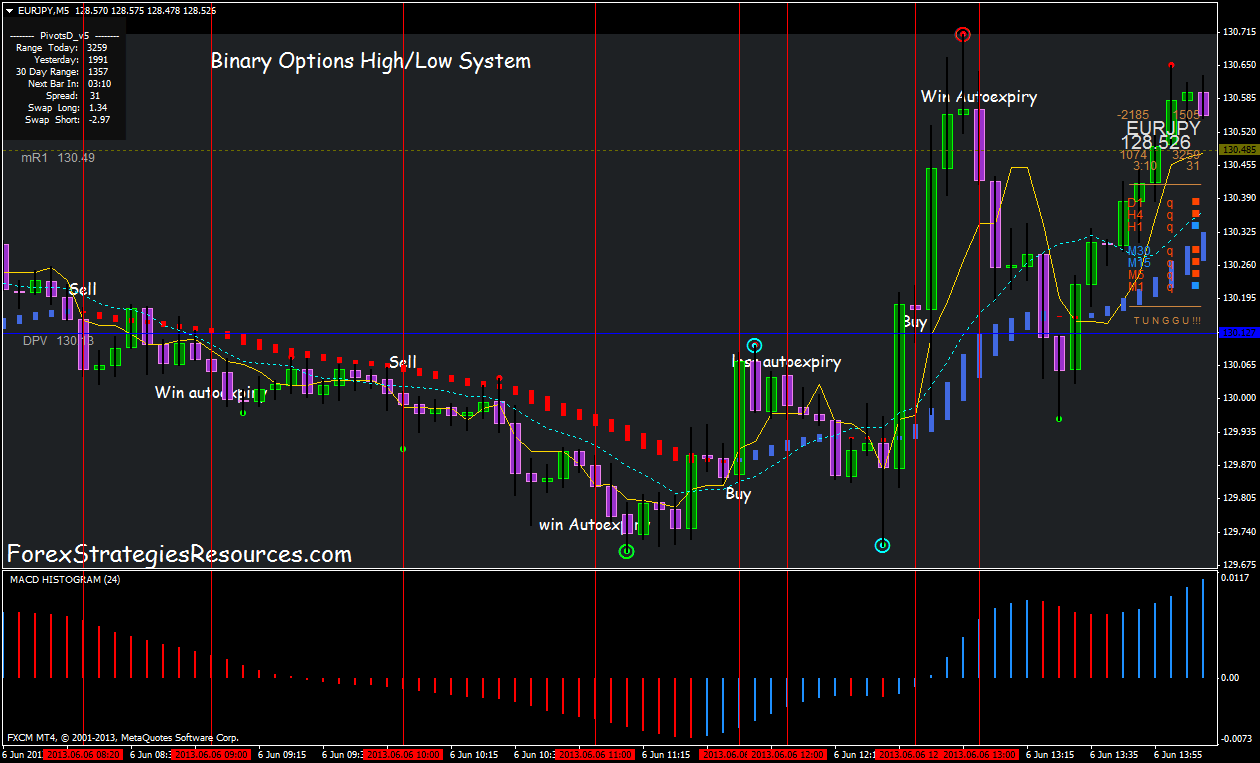Select the blue 130.127 current price tag
The image size is (1260, 763).
coord(1238,332)
